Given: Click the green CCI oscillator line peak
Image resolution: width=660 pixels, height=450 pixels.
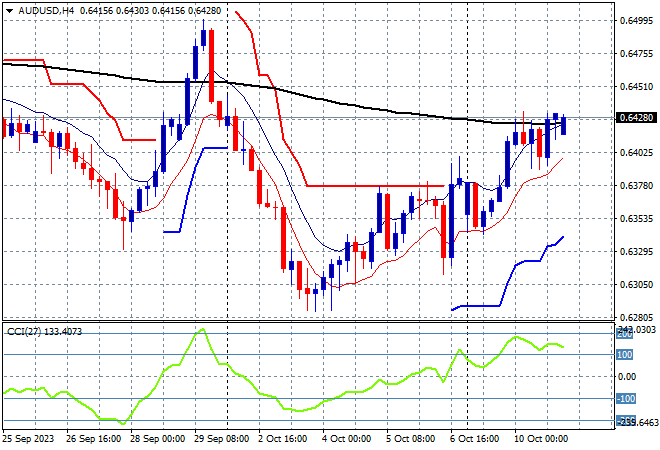Looking at the screenshot, I should pos(203,330).
